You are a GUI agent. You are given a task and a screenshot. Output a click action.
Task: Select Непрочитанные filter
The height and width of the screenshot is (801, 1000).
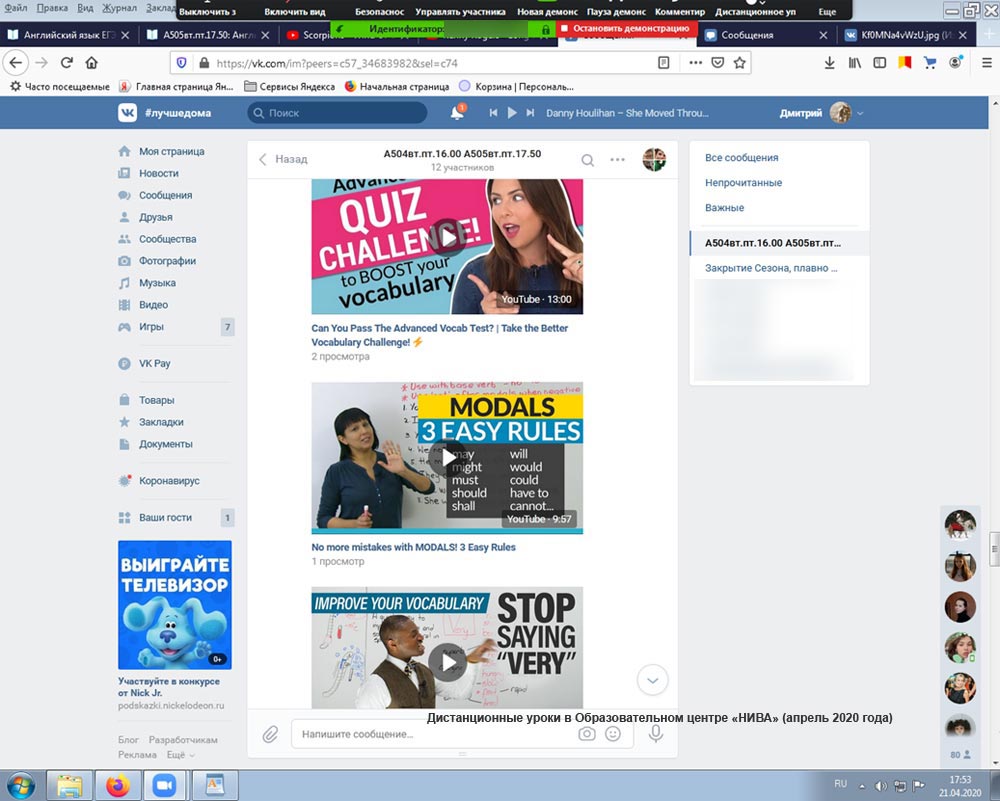744,182
